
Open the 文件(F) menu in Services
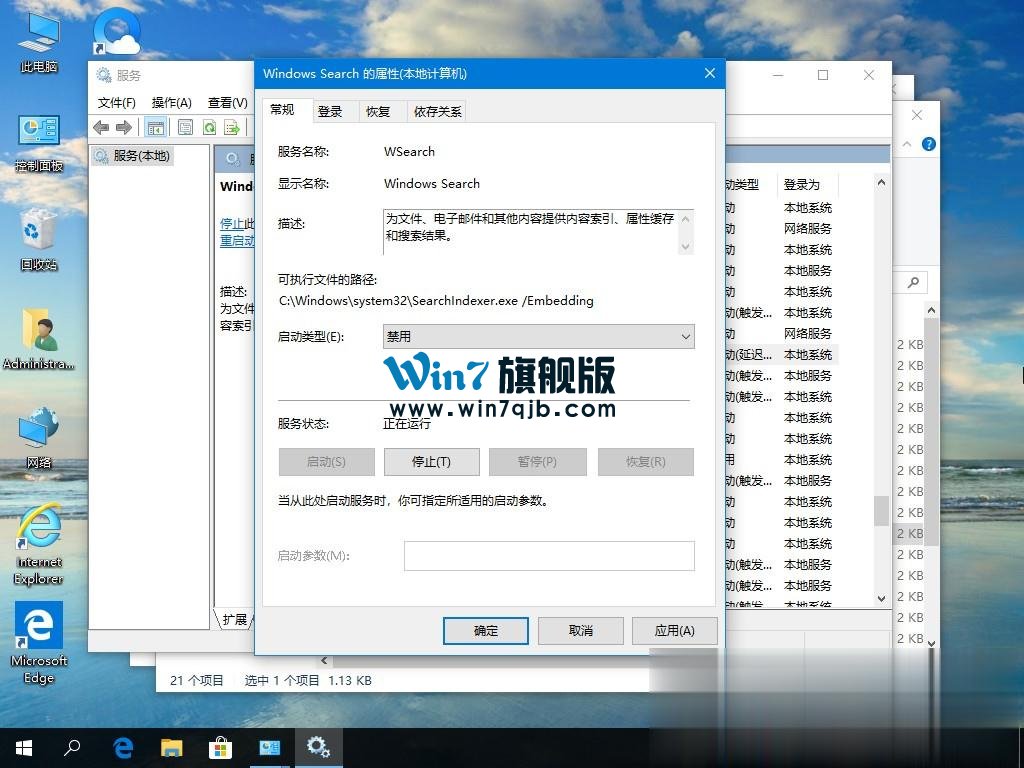(x=116, y=103)
